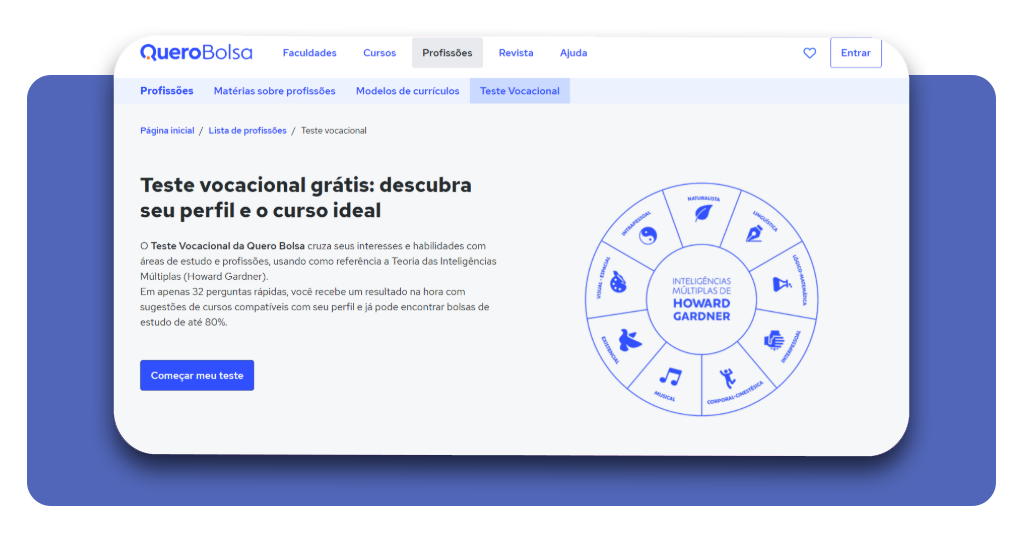Click the music note Musical icon
Viewport: 1024px width, 536px height.
(x=671, y=377)
